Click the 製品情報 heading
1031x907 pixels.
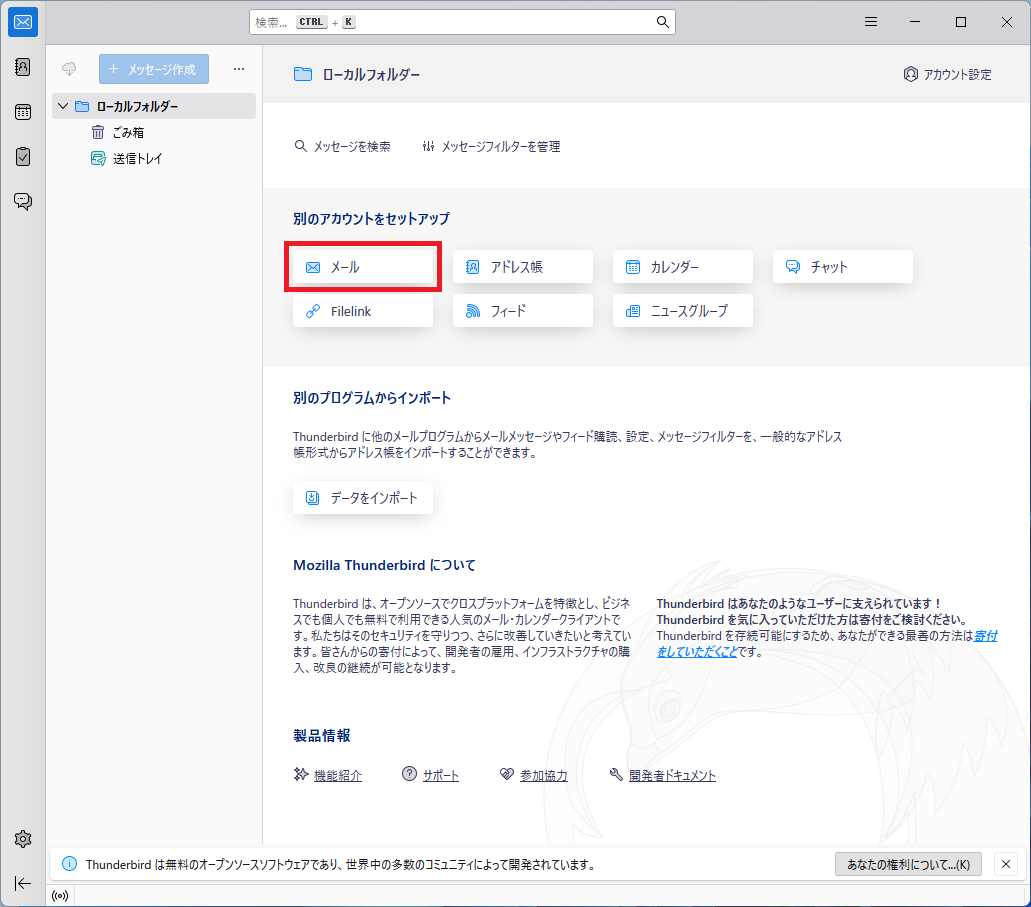[322, 735]
